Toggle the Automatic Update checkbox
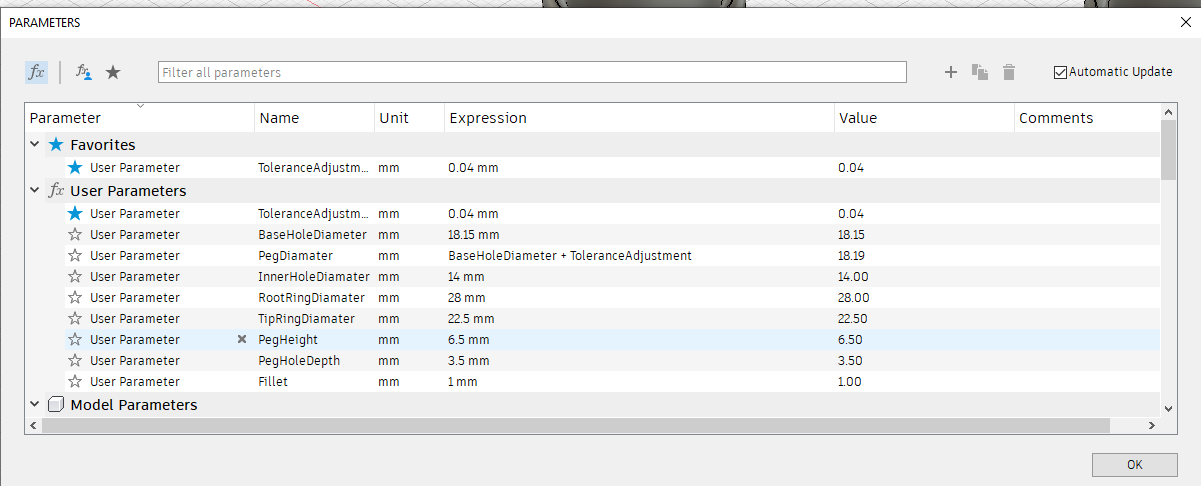Viewport: 1201px width, 486px height. pyautogui.click(x=1060, y=72)
